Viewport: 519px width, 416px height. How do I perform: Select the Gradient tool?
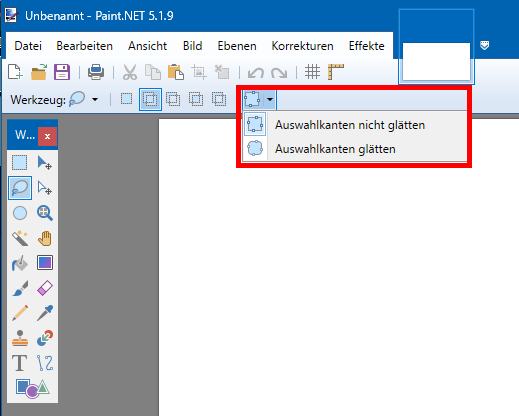pyautogui.click(x=45, y=263)
